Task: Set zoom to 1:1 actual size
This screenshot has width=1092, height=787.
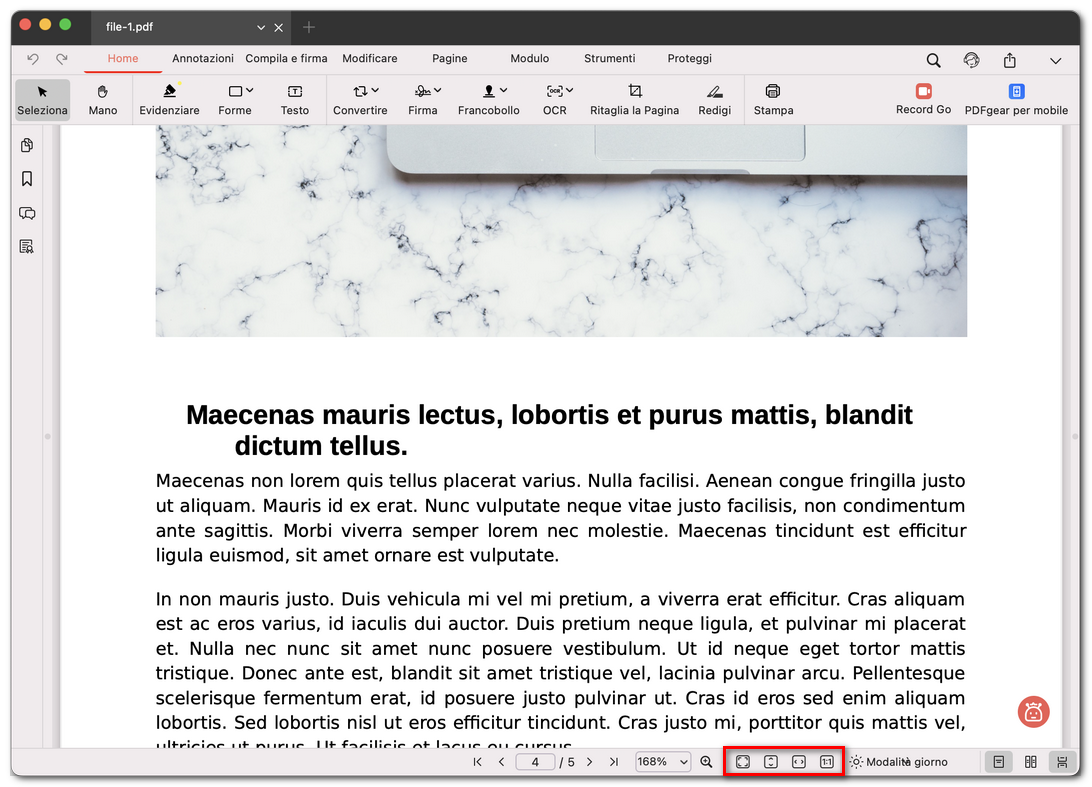Action: [826, 761]
